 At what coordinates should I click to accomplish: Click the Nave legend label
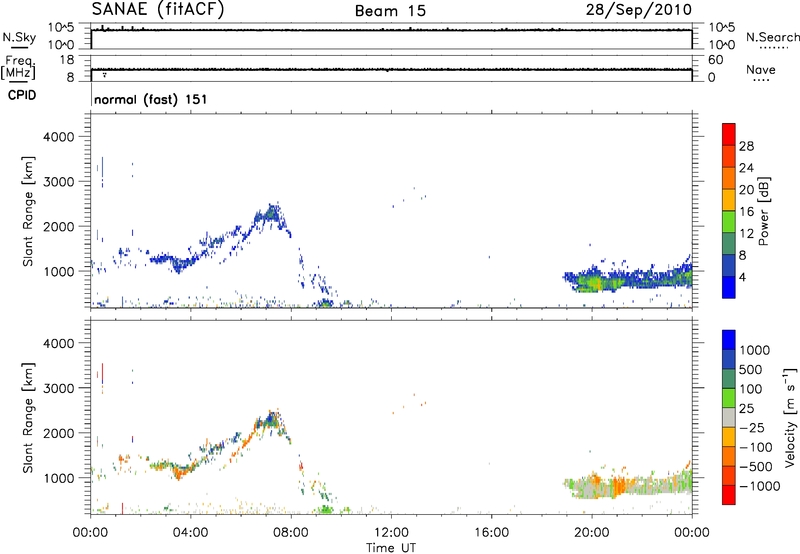click(x=761, y=70)
